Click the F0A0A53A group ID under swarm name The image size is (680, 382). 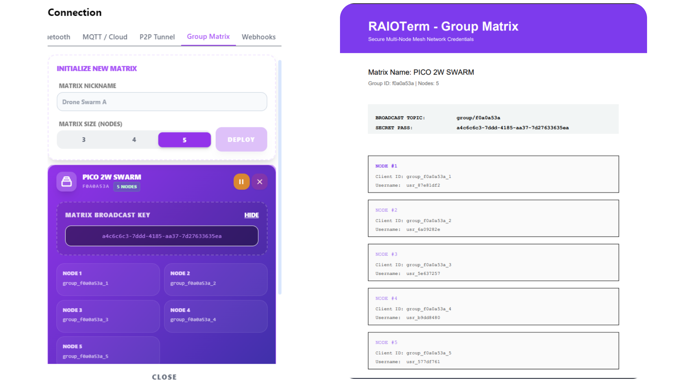tap(96, 186)
